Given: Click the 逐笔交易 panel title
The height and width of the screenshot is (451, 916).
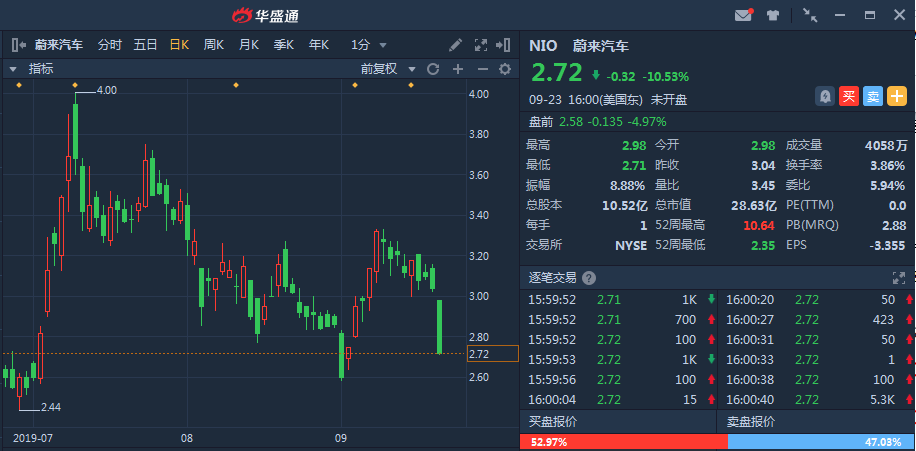Looking at the screenshot, I should pyautogui.click(x=553, y=278).
